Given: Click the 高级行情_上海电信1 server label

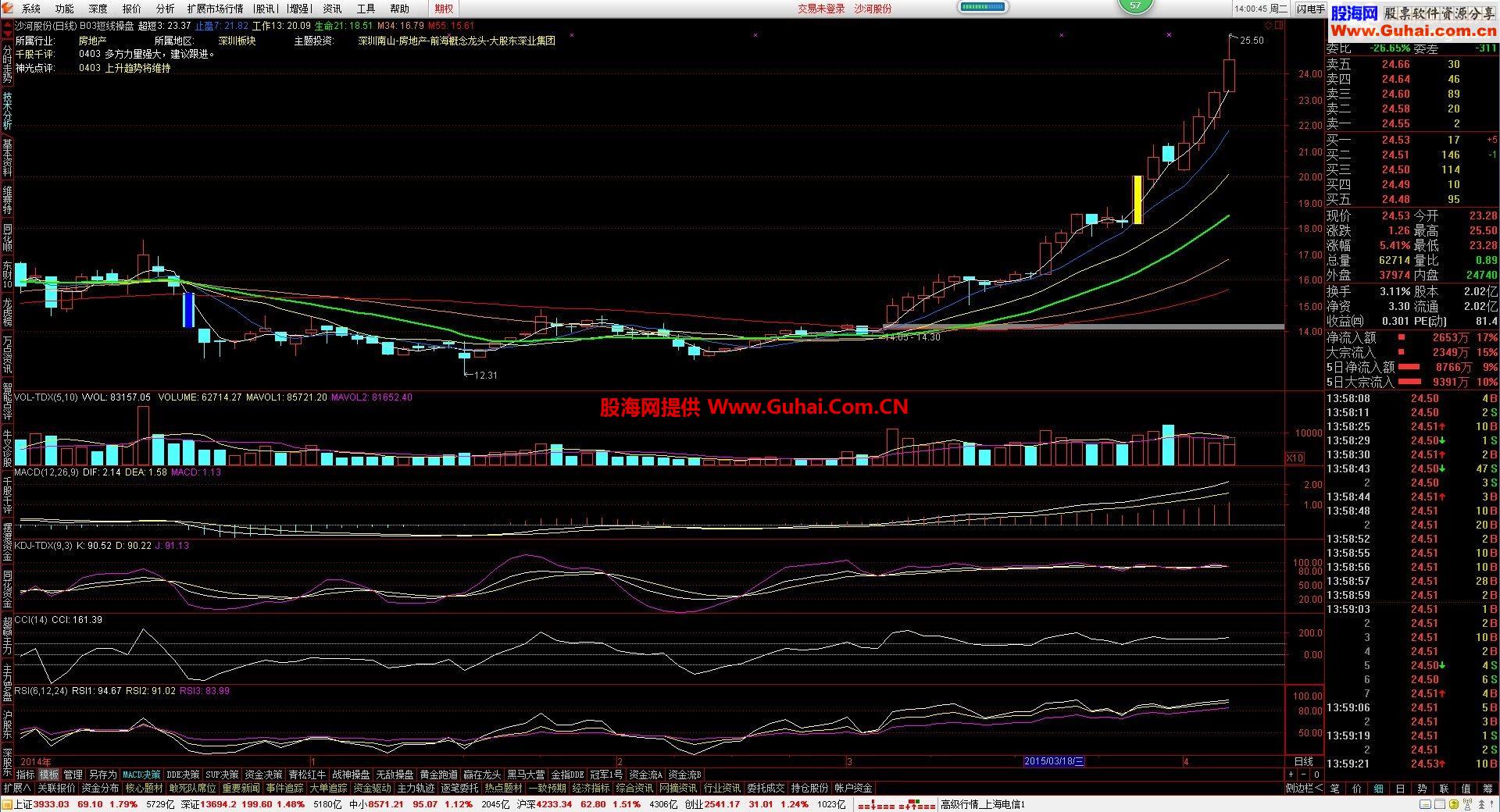Looking at the screenshot, I should (983, 804).
